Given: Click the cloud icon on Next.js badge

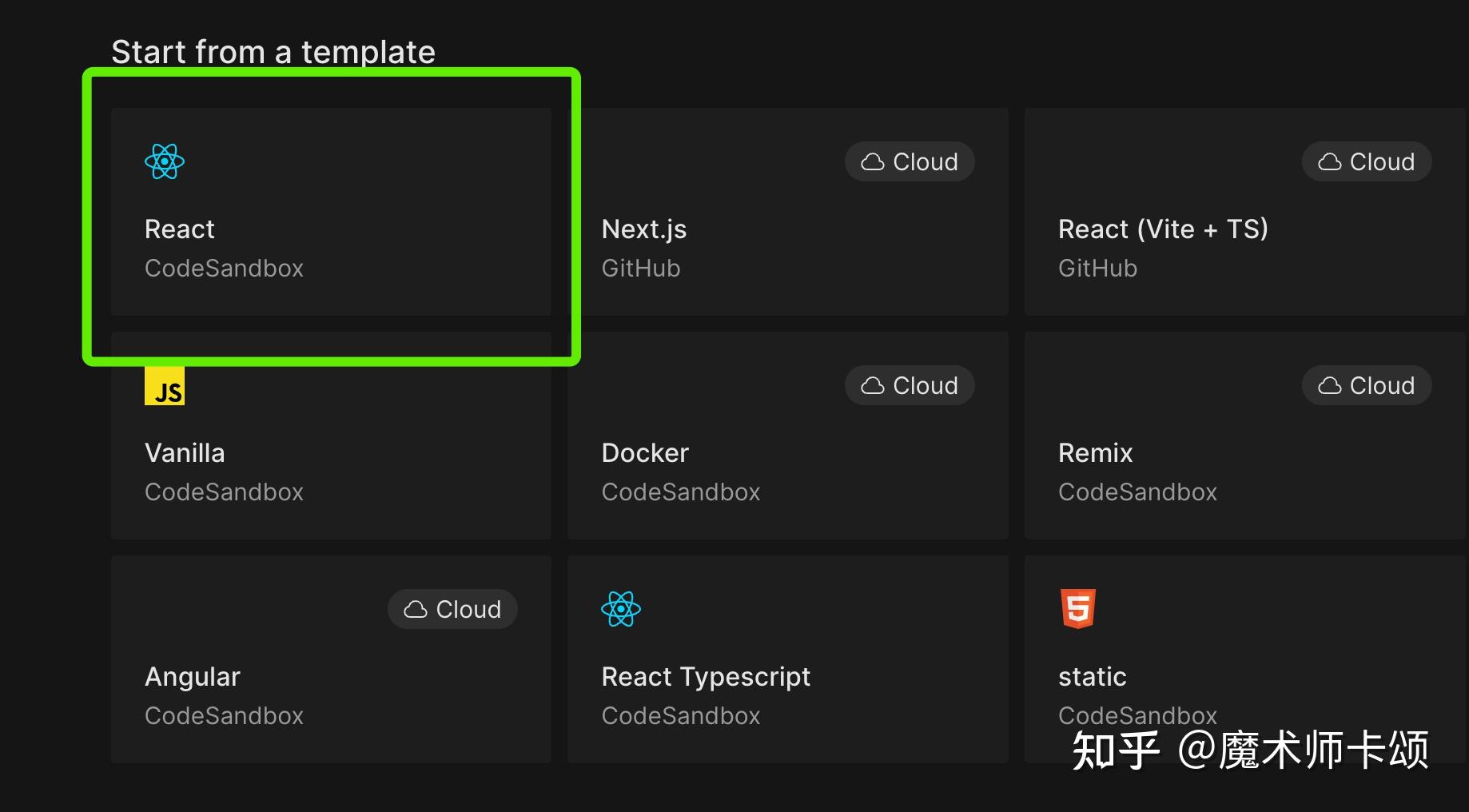Looking at the screenshot, I should point(873,161).
